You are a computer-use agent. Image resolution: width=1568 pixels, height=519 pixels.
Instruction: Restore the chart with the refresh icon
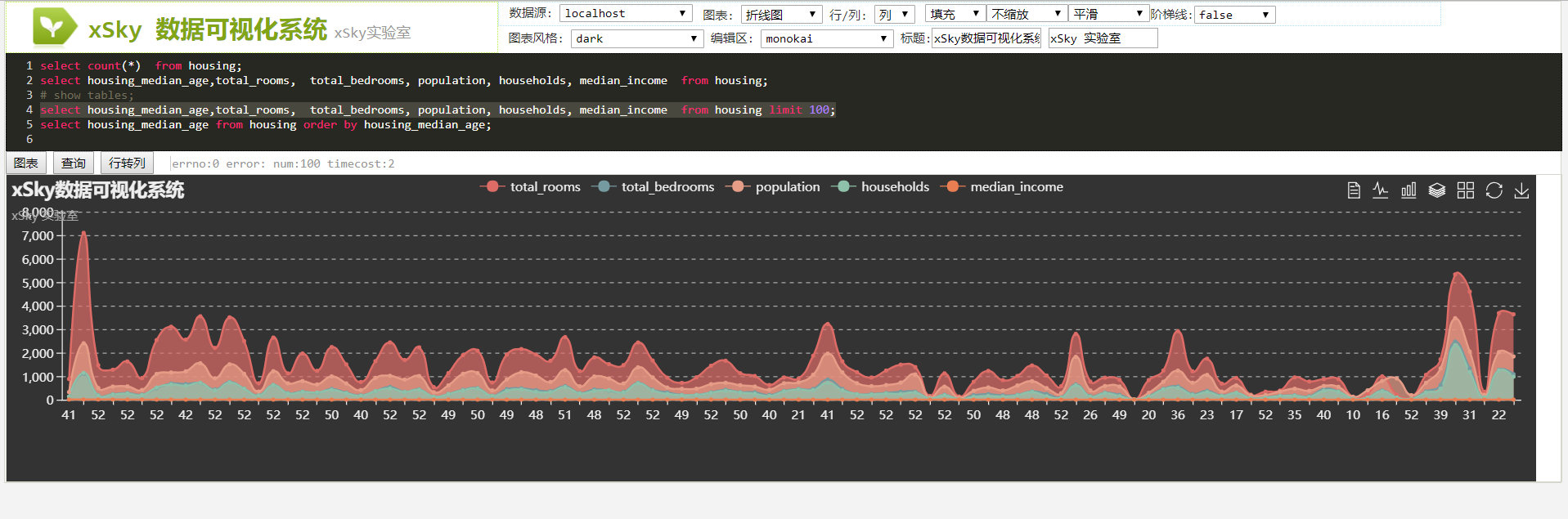[1494, 190]
